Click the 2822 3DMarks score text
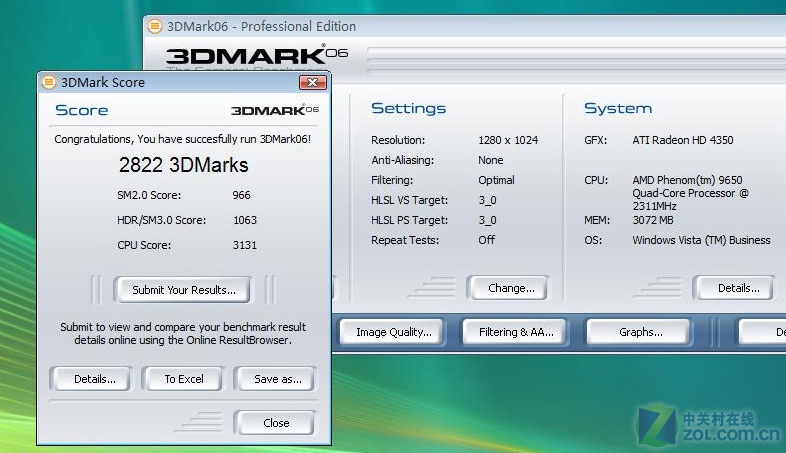The width and height of the screenshot is (786, 453). [x=183, y=165]
